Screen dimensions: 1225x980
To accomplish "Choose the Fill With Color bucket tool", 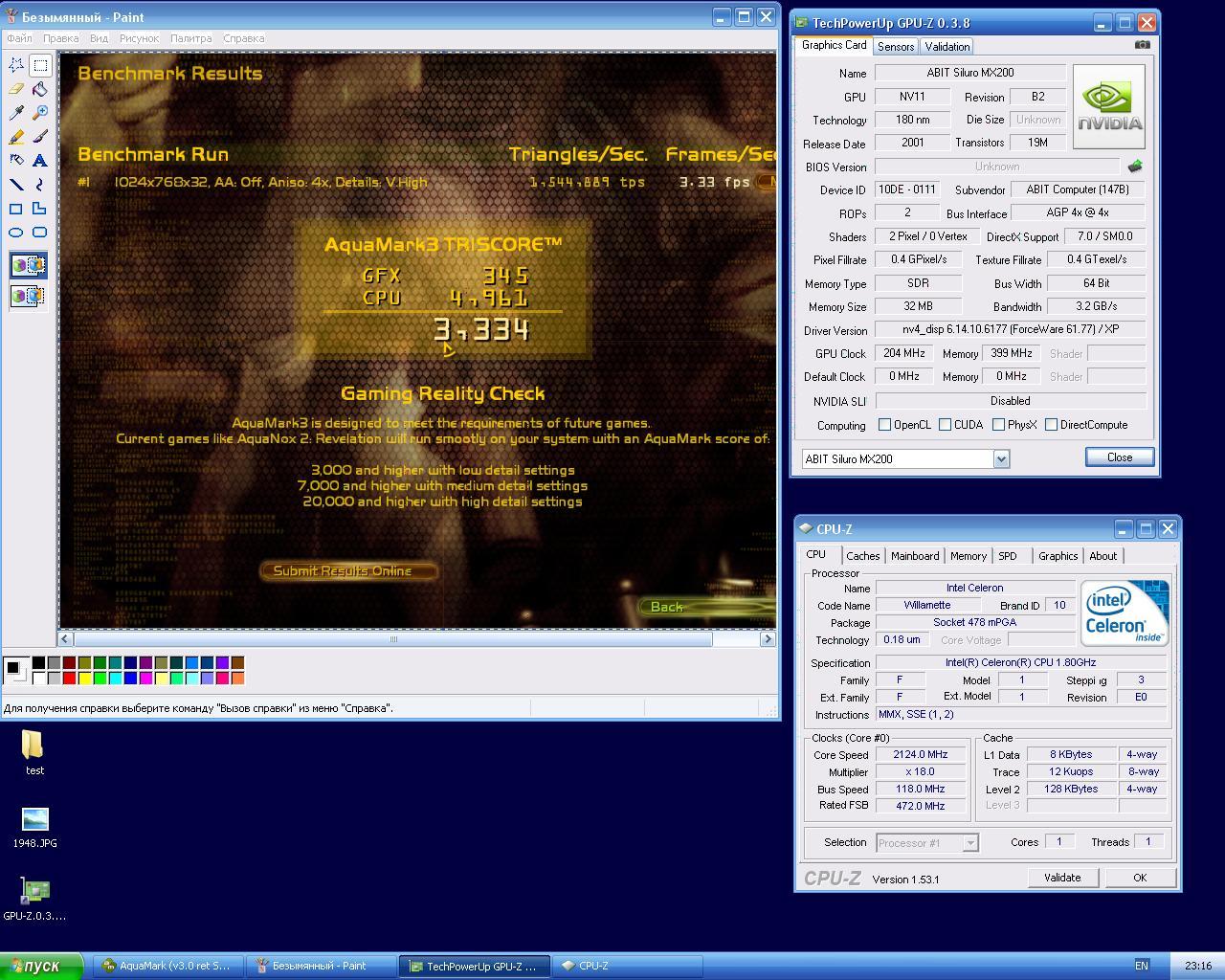I will [x=39, y=89].
